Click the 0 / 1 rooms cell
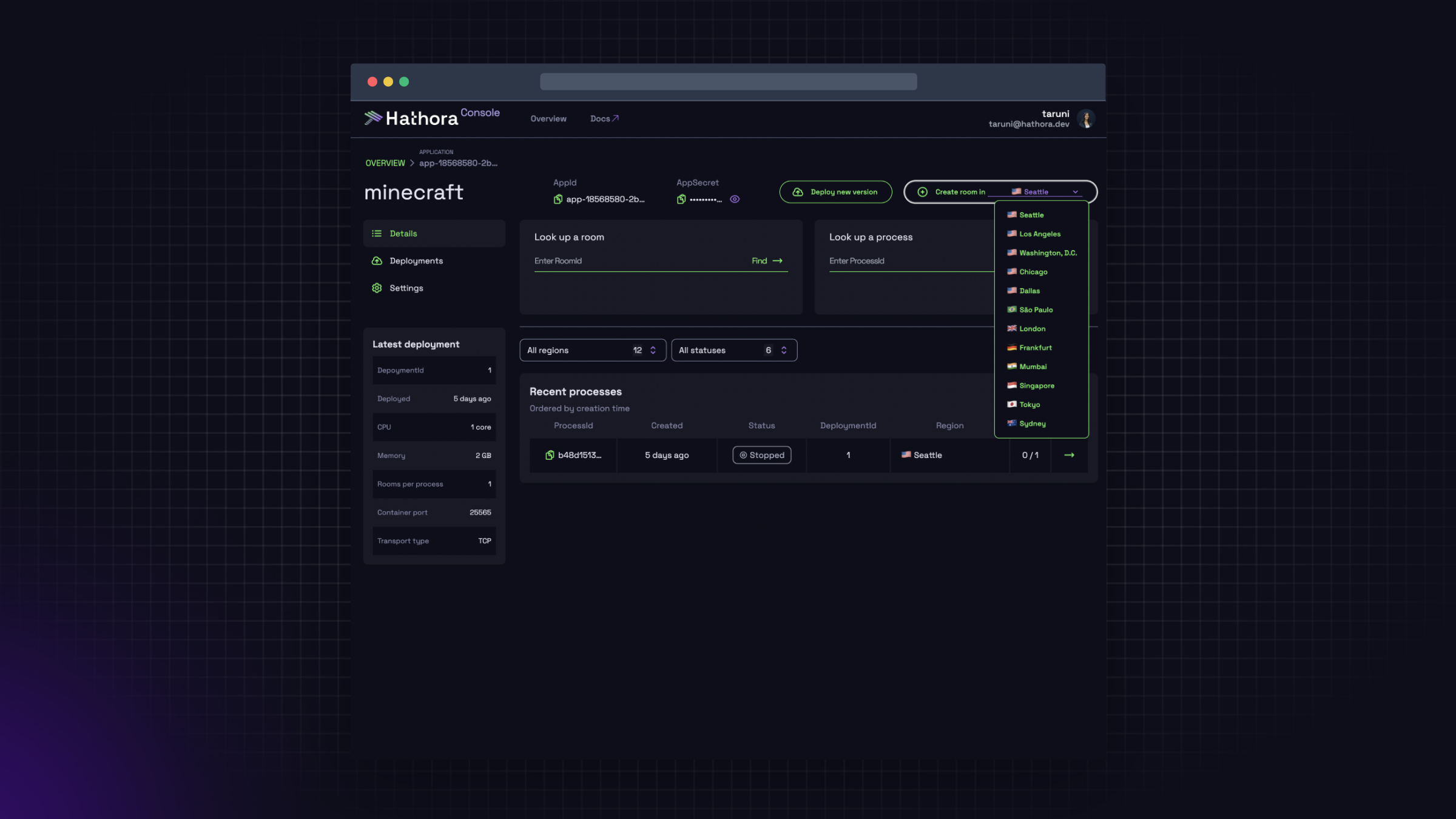This screenshot has width=1456, height=819. 1030,455
